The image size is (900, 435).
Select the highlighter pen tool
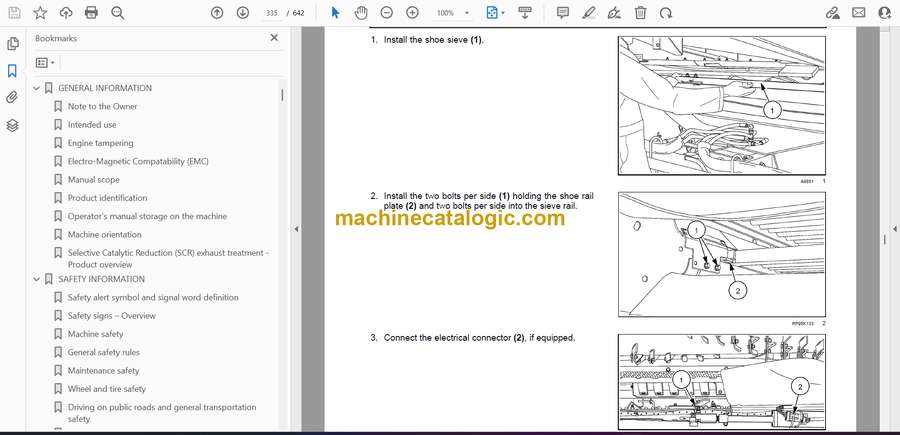click(x=589, y=13)
